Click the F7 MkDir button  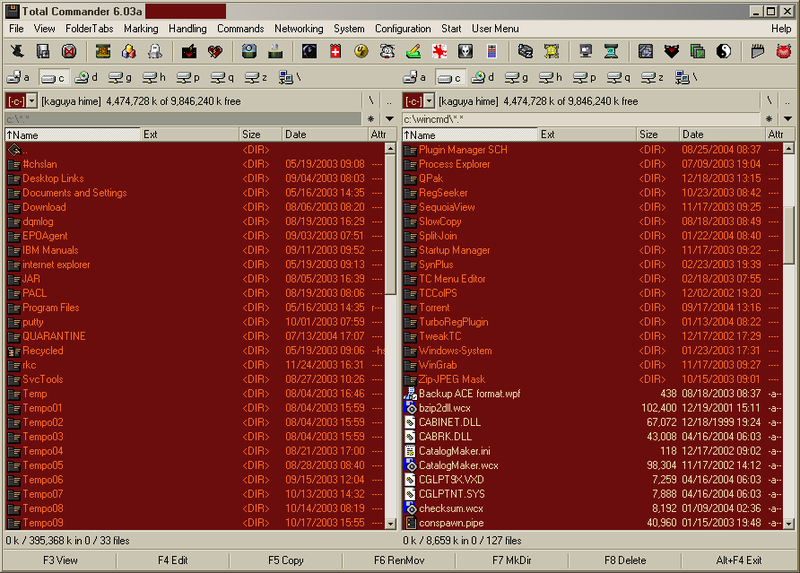tap(512, 560)
